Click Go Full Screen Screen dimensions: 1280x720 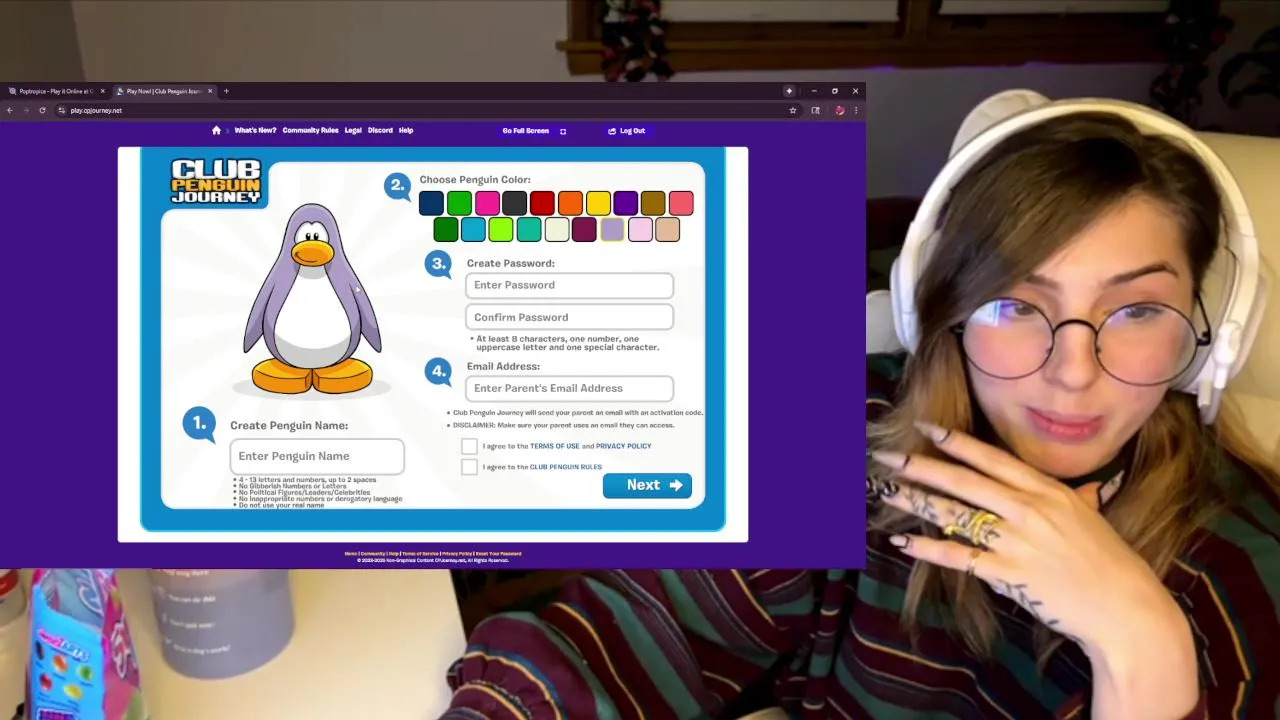point(526,131)
